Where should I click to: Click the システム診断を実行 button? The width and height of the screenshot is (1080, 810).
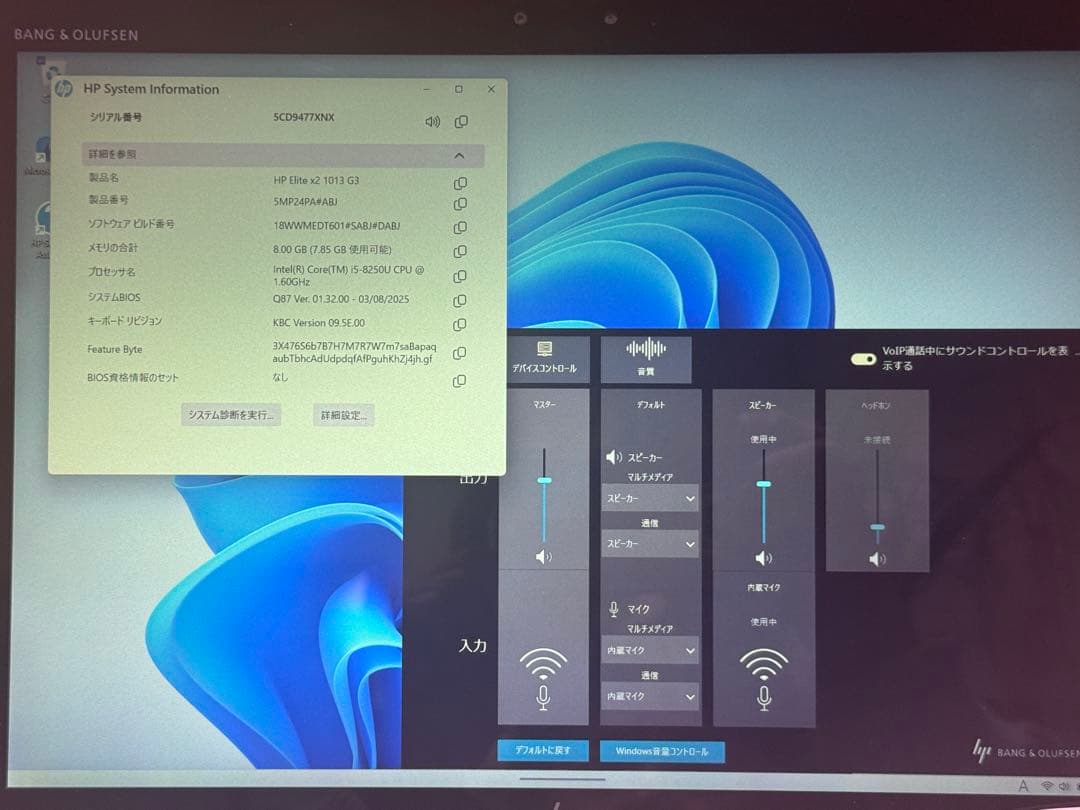pyautogui.click(x=231, y=415)
